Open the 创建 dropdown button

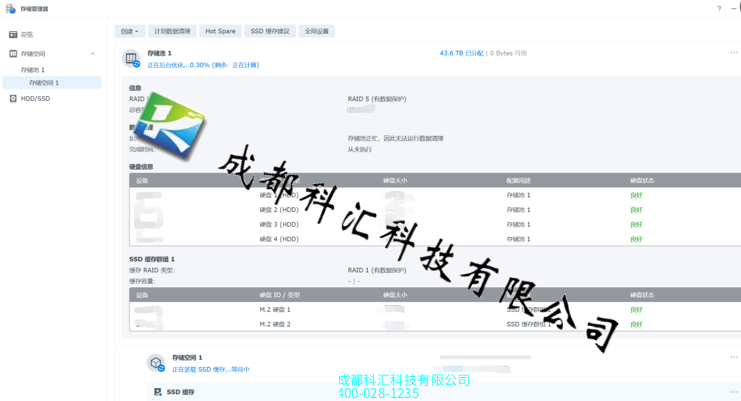point(129,31)
